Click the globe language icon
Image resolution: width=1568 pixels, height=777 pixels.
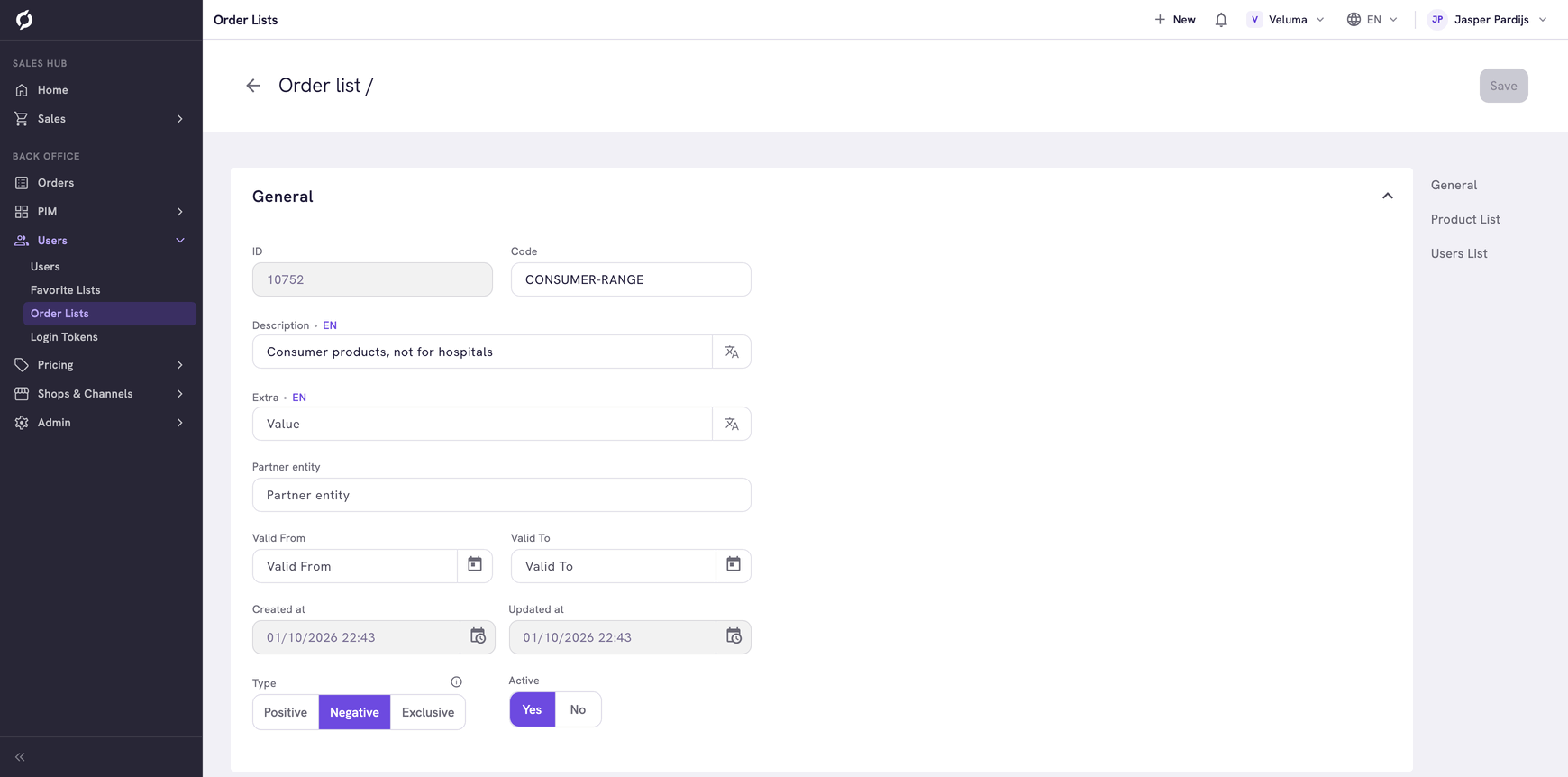[1354, 20]
